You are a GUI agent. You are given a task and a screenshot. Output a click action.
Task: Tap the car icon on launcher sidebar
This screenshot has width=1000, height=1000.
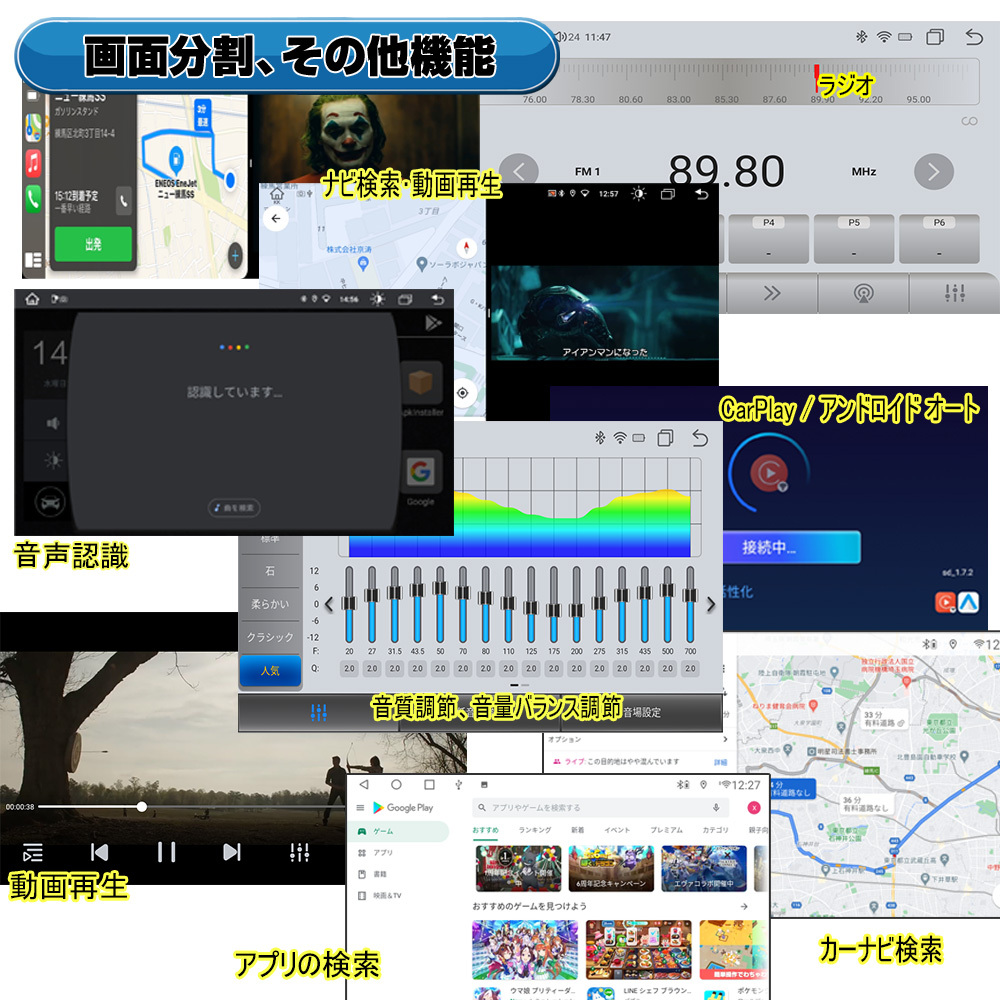[x=50, y=503]
